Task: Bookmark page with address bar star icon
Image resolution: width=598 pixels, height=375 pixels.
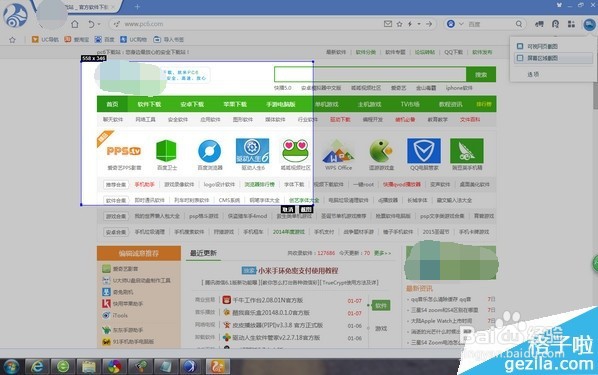Action: click(x=399, y=24)
